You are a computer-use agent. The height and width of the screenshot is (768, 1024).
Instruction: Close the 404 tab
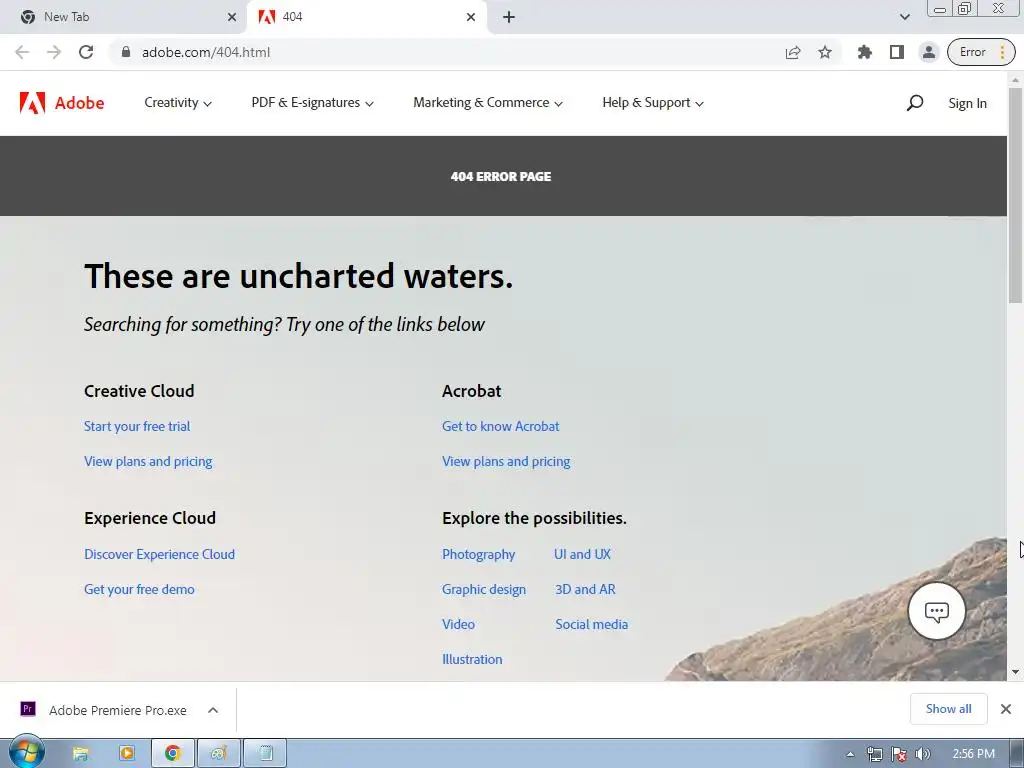471,17
